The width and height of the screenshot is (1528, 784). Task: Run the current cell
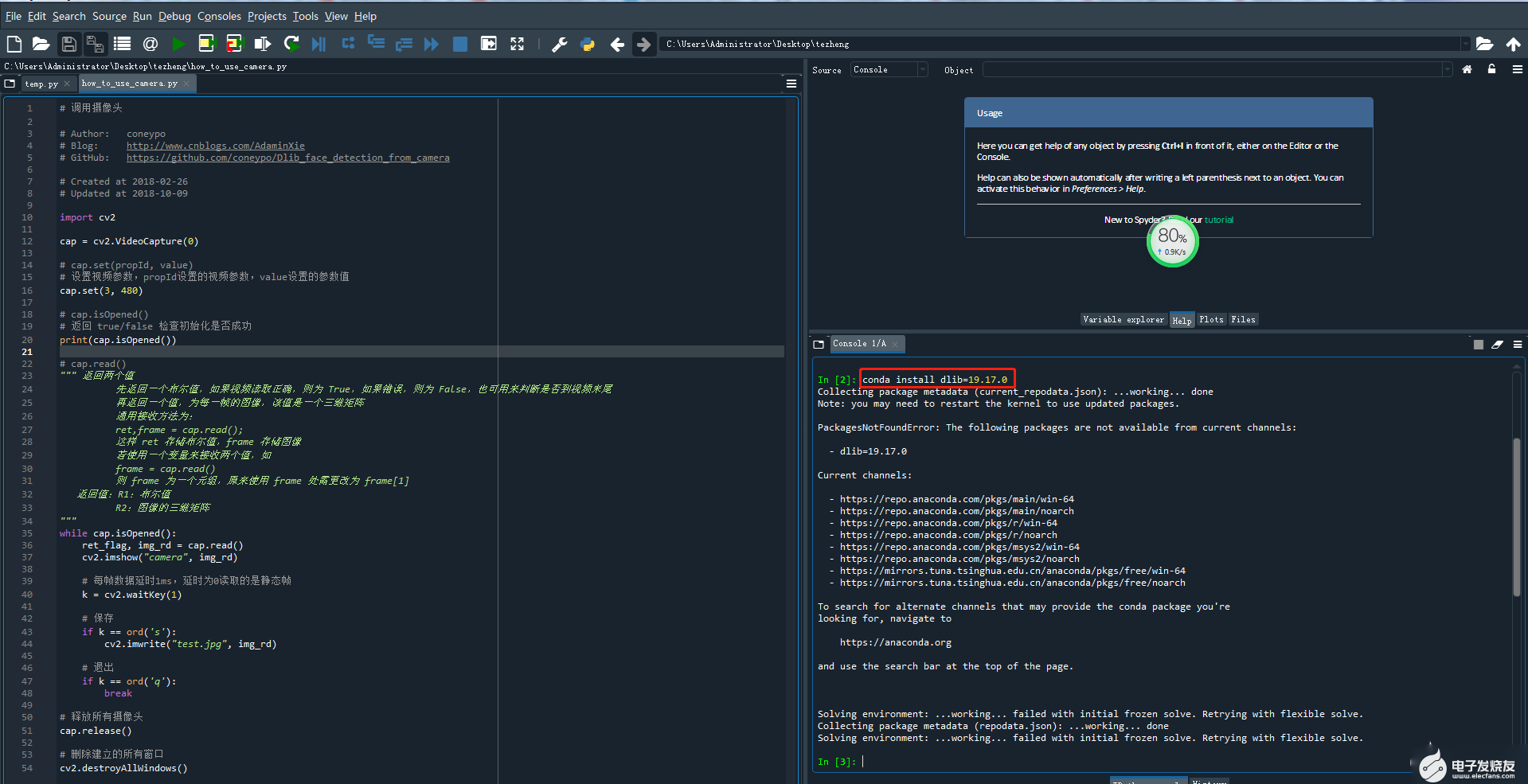[206, 44]
